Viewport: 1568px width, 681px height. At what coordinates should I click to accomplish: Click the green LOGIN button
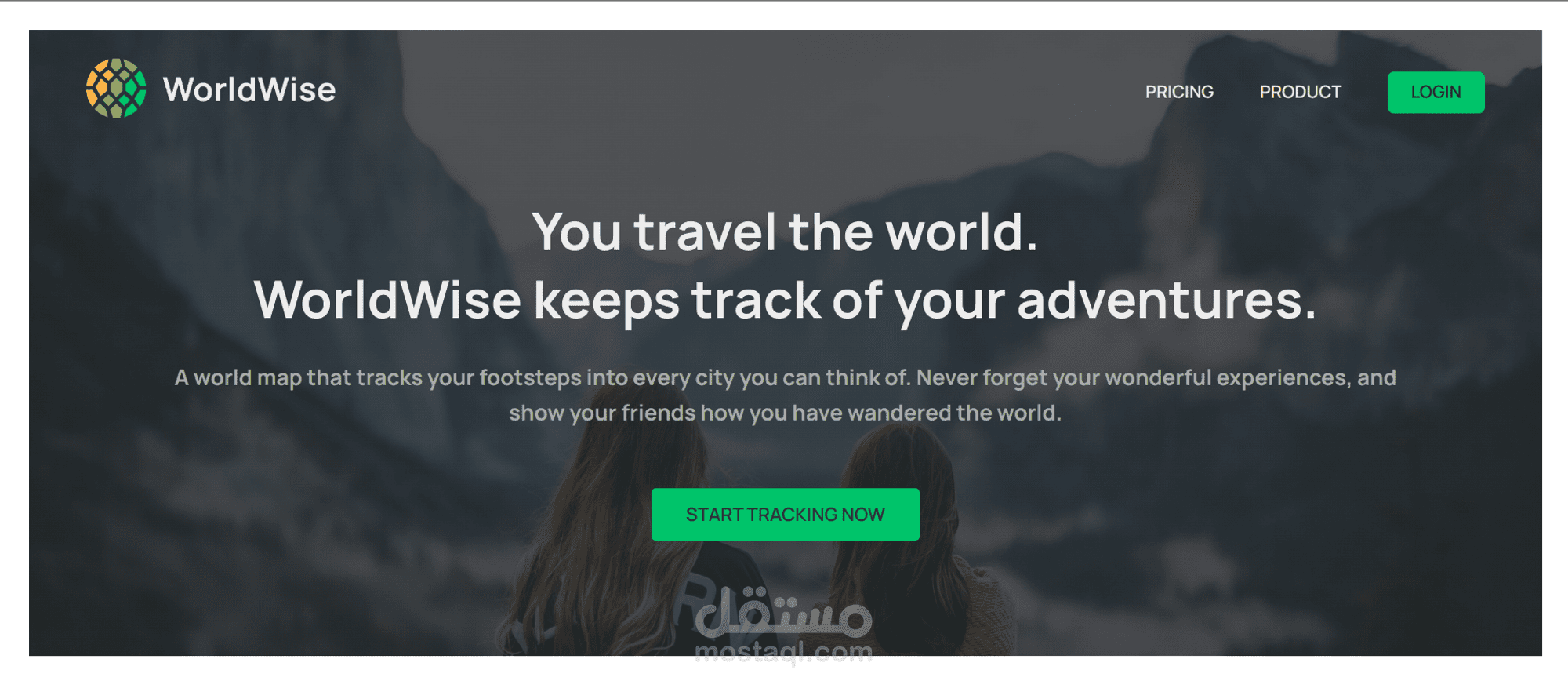click(x=1436, y=92)
